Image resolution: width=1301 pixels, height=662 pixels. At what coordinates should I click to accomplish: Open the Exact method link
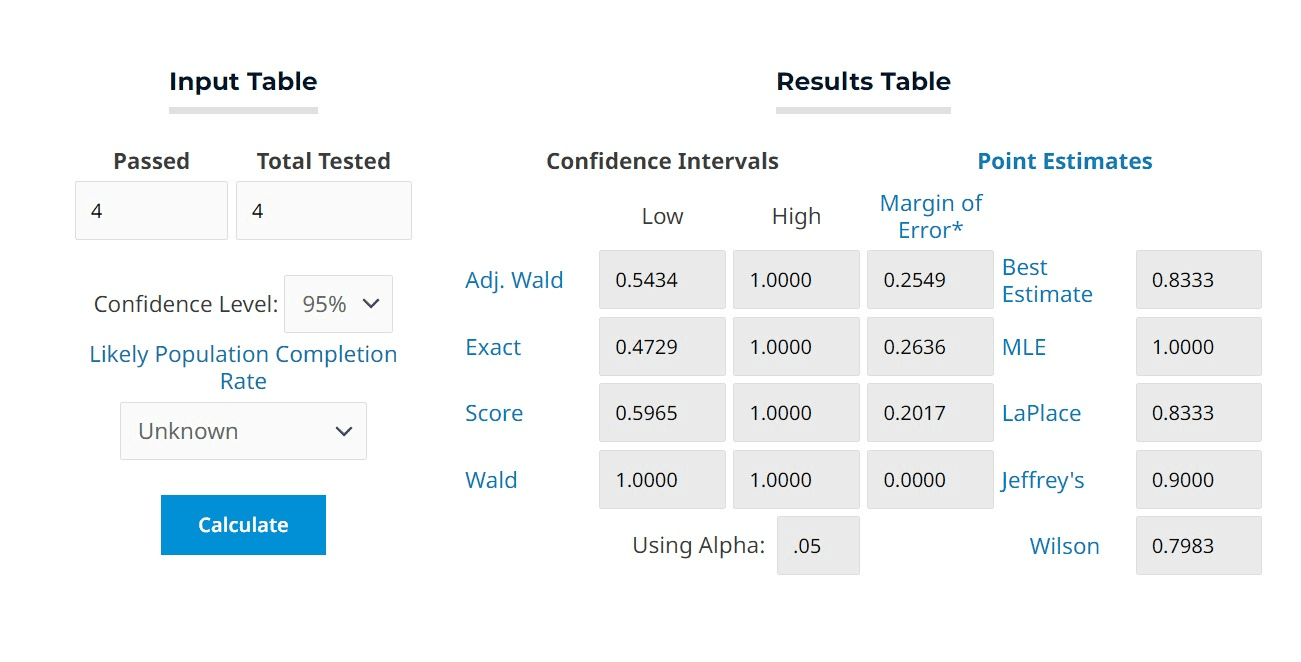tap(493, 347)
